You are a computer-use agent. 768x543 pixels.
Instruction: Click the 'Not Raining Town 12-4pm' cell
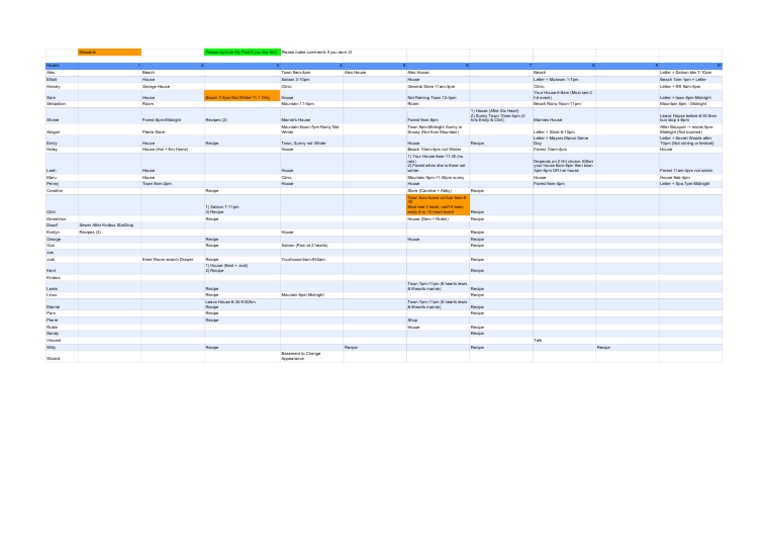438,95
